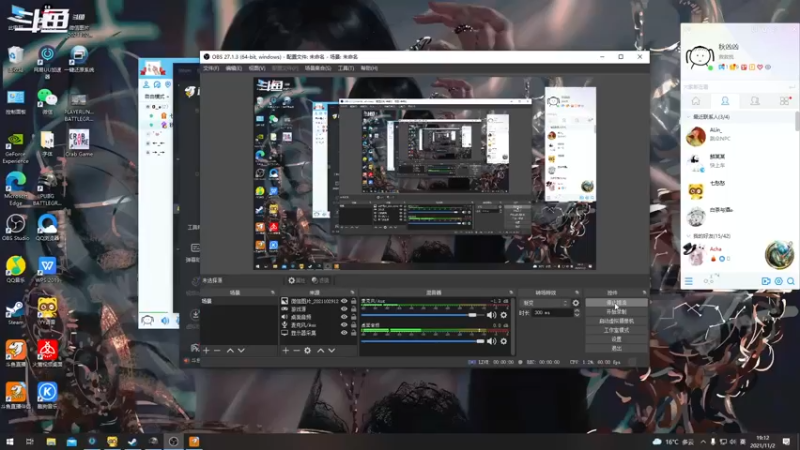Click the QQ video icon in the bottom bar
This screenshot has height=450, width=800.
(766, 281)
